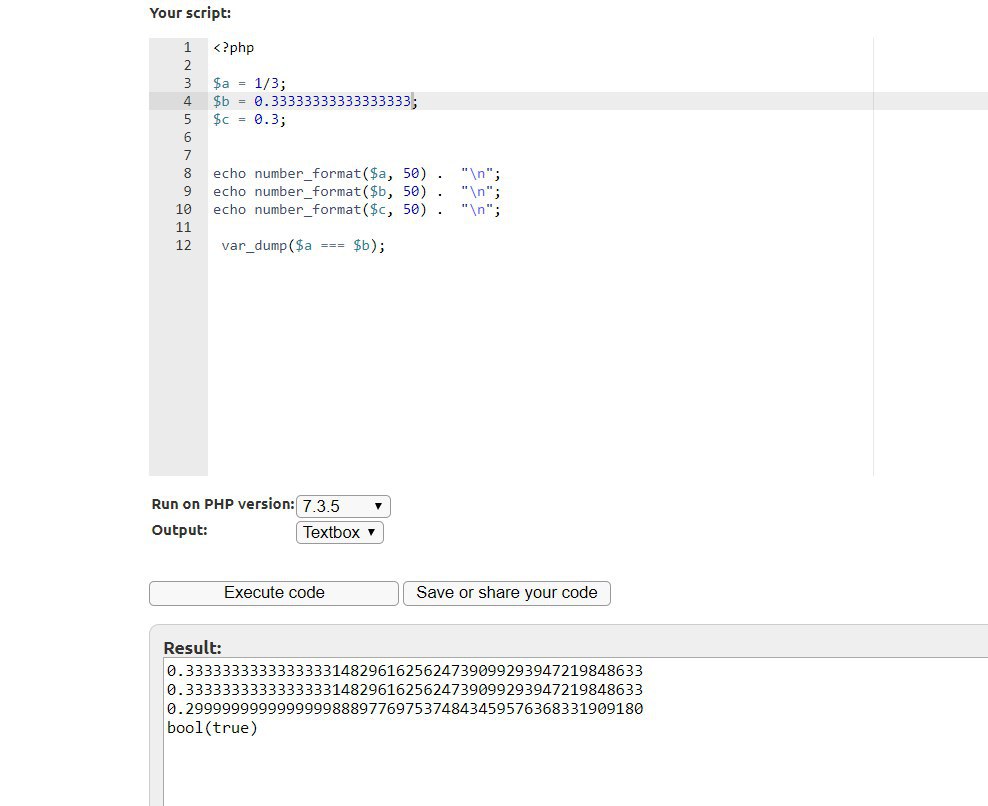Click line number 4 in the gutter
Screen dimensions: 988x806
(187, 101)
